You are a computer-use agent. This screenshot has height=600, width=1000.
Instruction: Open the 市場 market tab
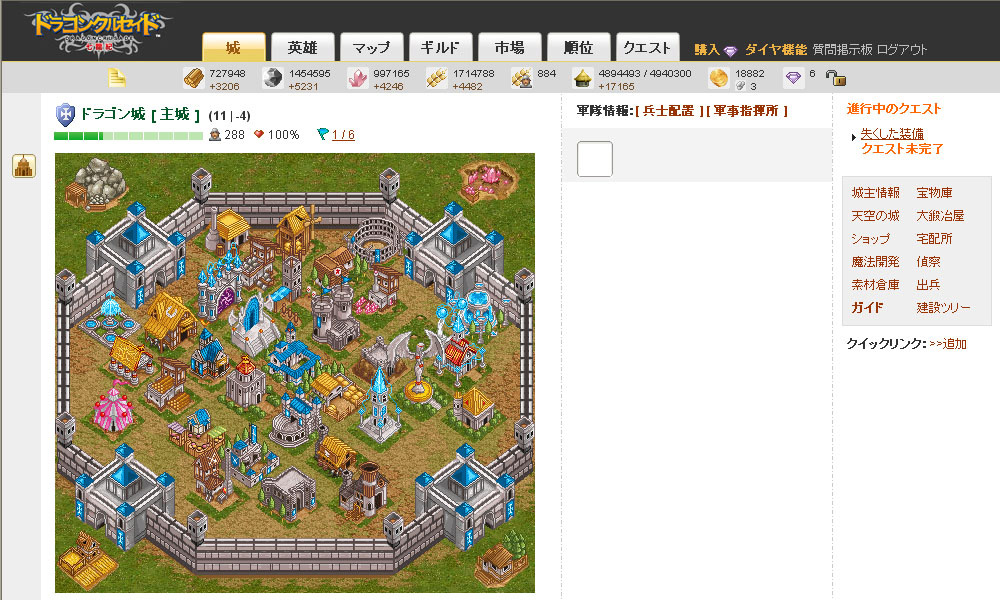tap(509, 48)
